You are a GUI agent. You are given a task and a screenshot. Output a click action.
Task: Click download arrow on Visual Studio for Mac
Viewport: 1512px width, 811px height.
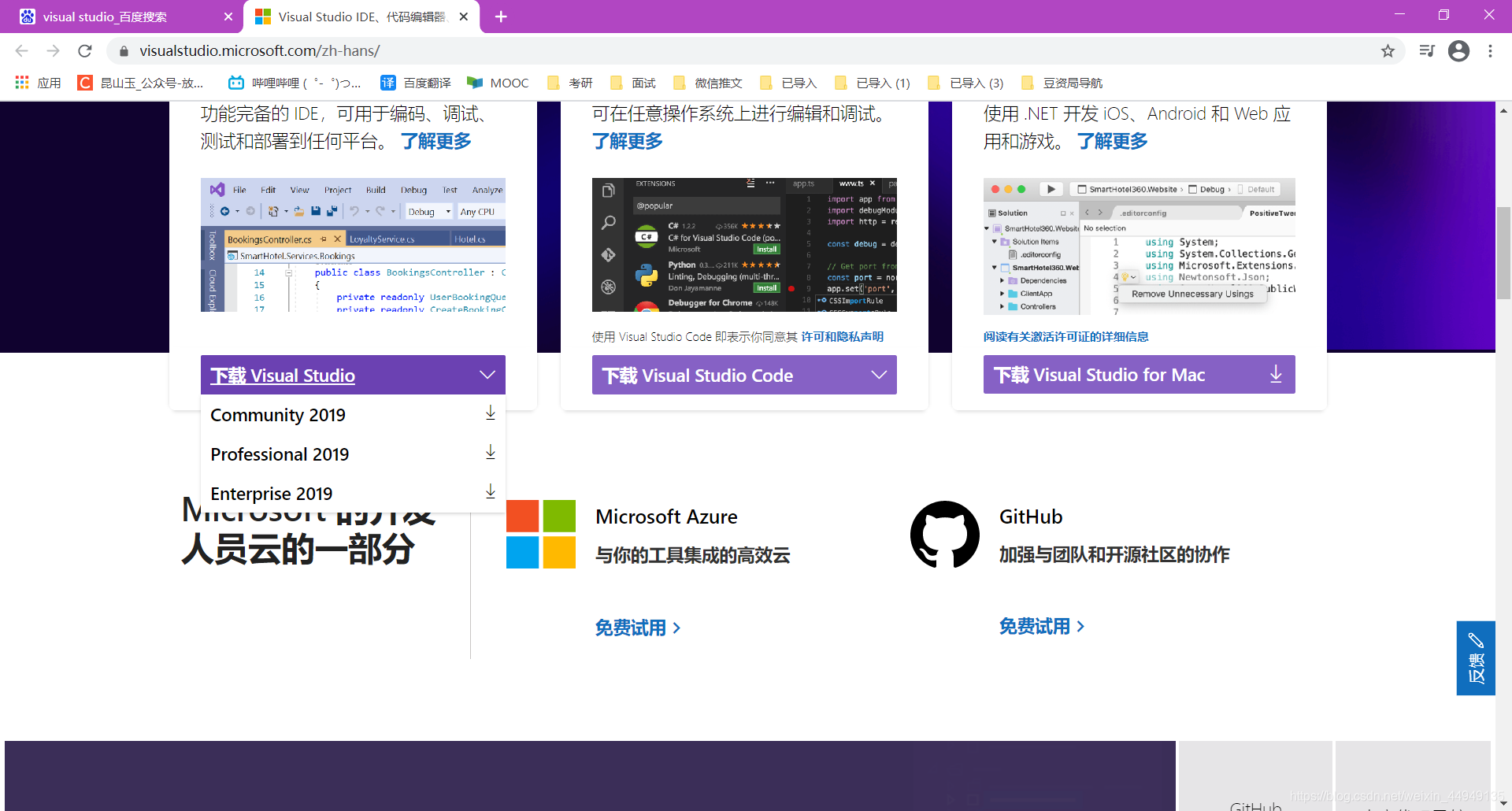(x=1276, y=375)
